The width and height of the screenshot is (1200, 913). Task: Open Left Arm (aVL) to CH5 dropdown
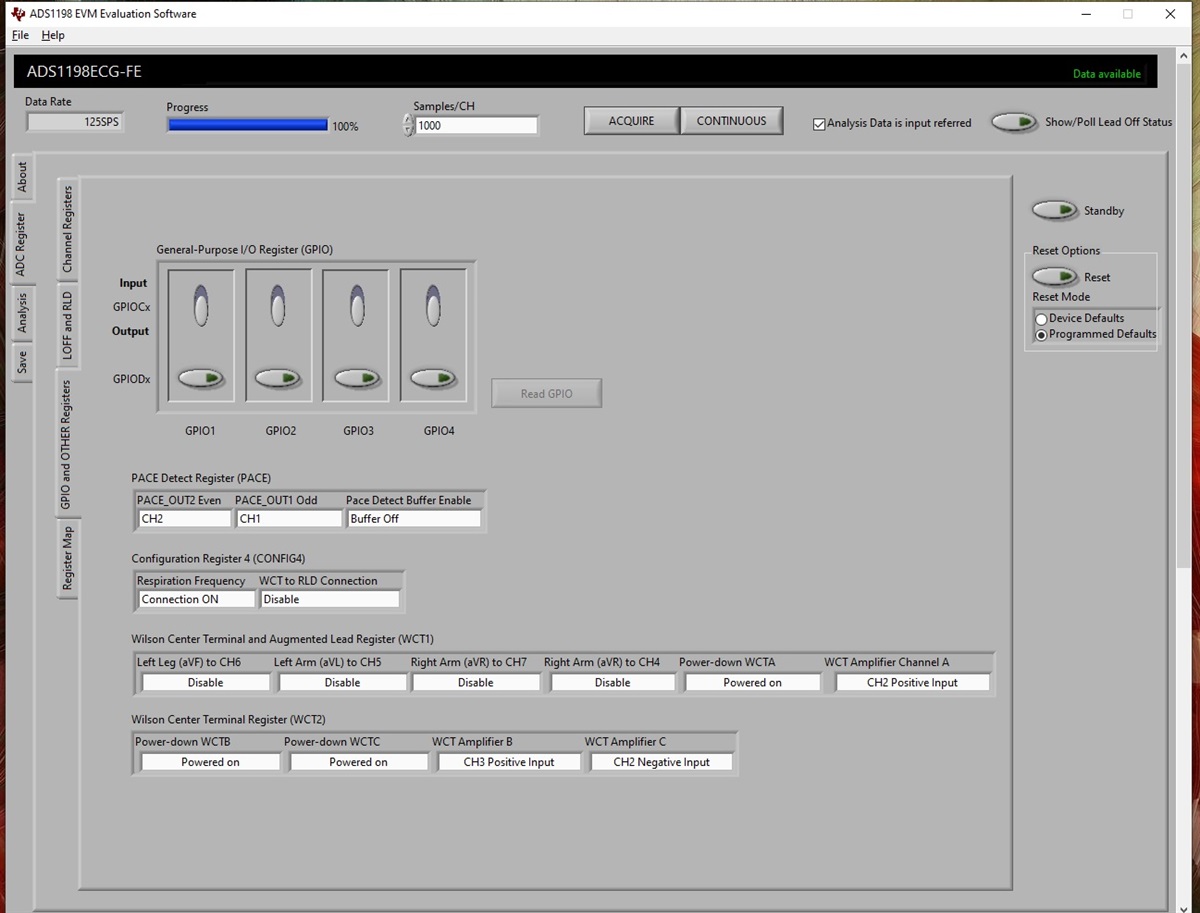point(343,682)
